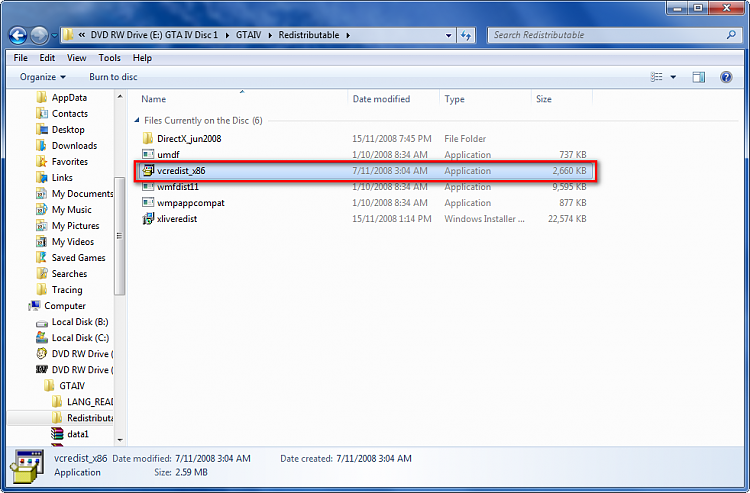
Task: Sort by the Date modified column
Action: pyautogui.click(x=381, y=99)
